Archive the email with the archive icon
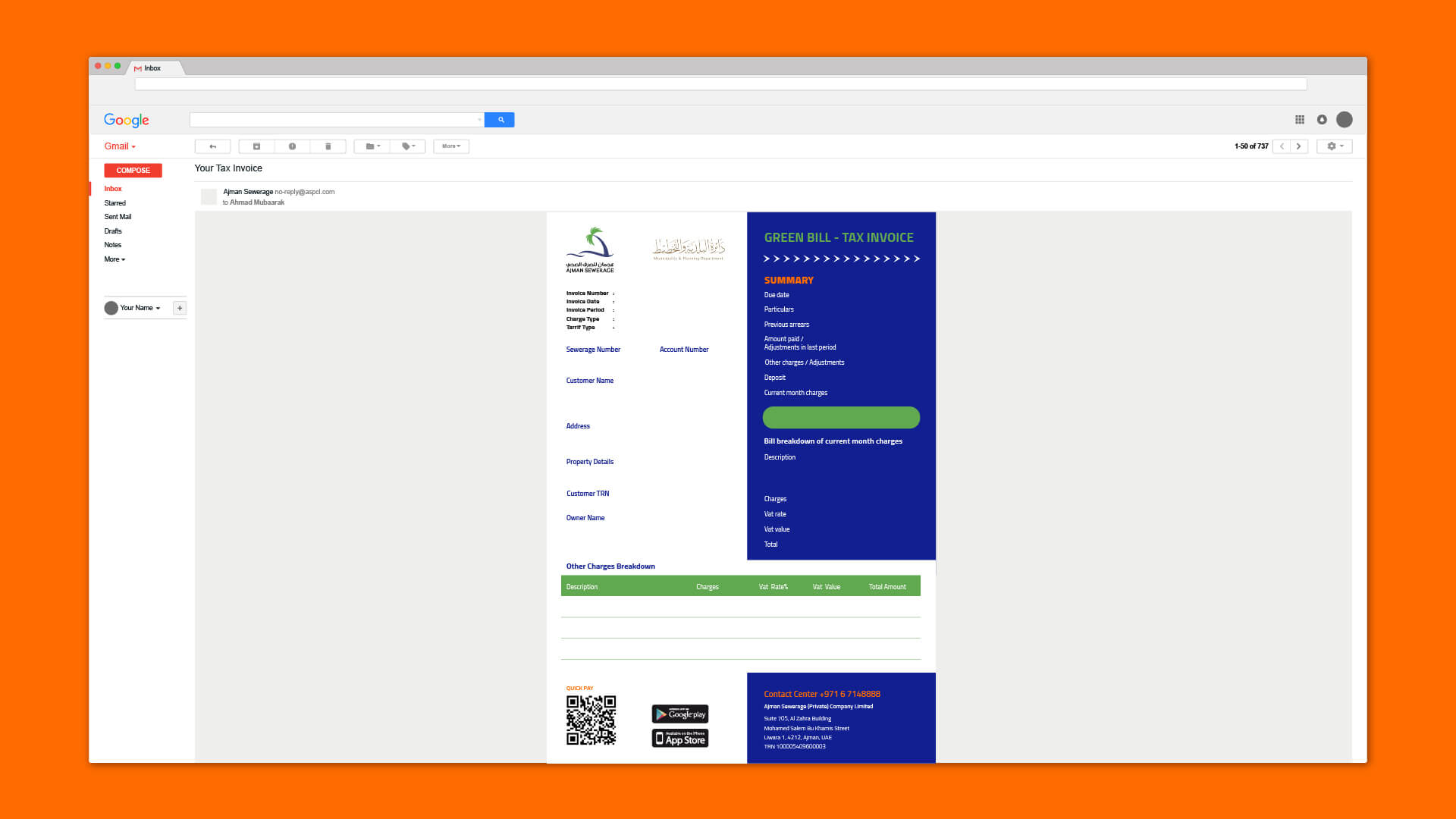The width and height of the screenshot is (1456, 819). [256, 146]
